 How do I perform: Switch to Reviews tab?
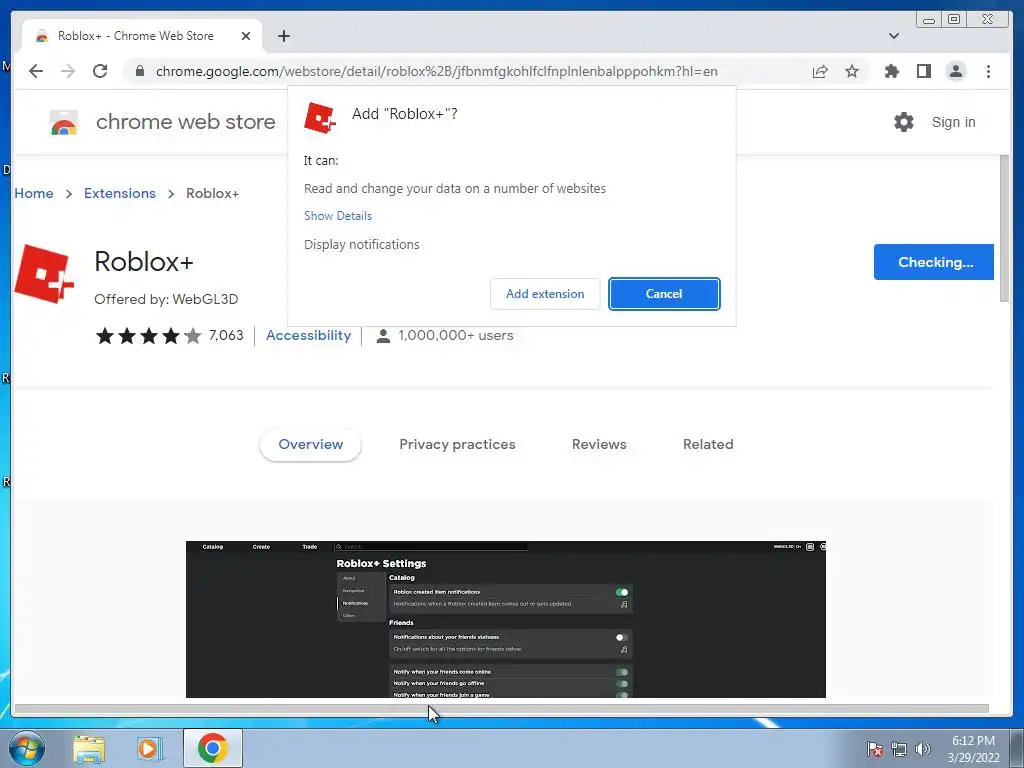click(599, 445)
